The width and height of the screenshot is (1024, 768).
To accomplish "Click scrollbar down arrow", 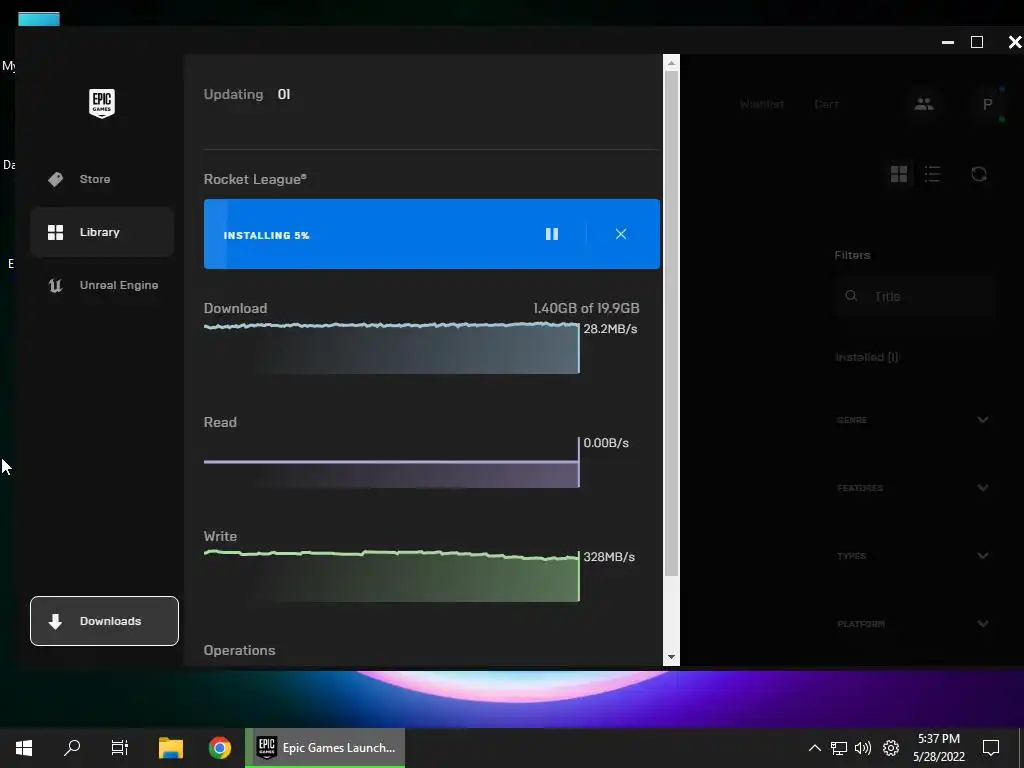I will click(671, 658).
